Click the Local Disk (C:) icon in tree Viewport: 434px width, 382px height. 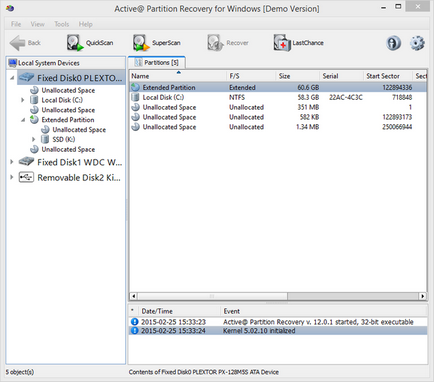pos(34,100)
